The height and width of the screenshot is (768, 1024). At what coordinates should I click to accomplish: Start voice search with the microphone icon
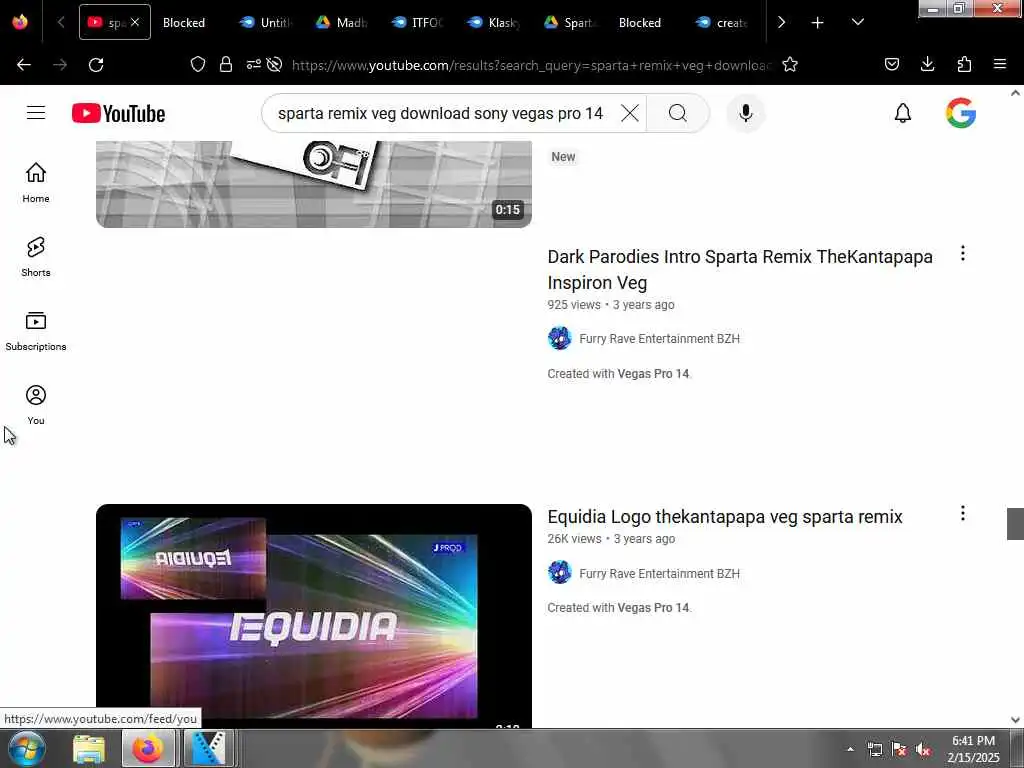[x=745, y=113]
